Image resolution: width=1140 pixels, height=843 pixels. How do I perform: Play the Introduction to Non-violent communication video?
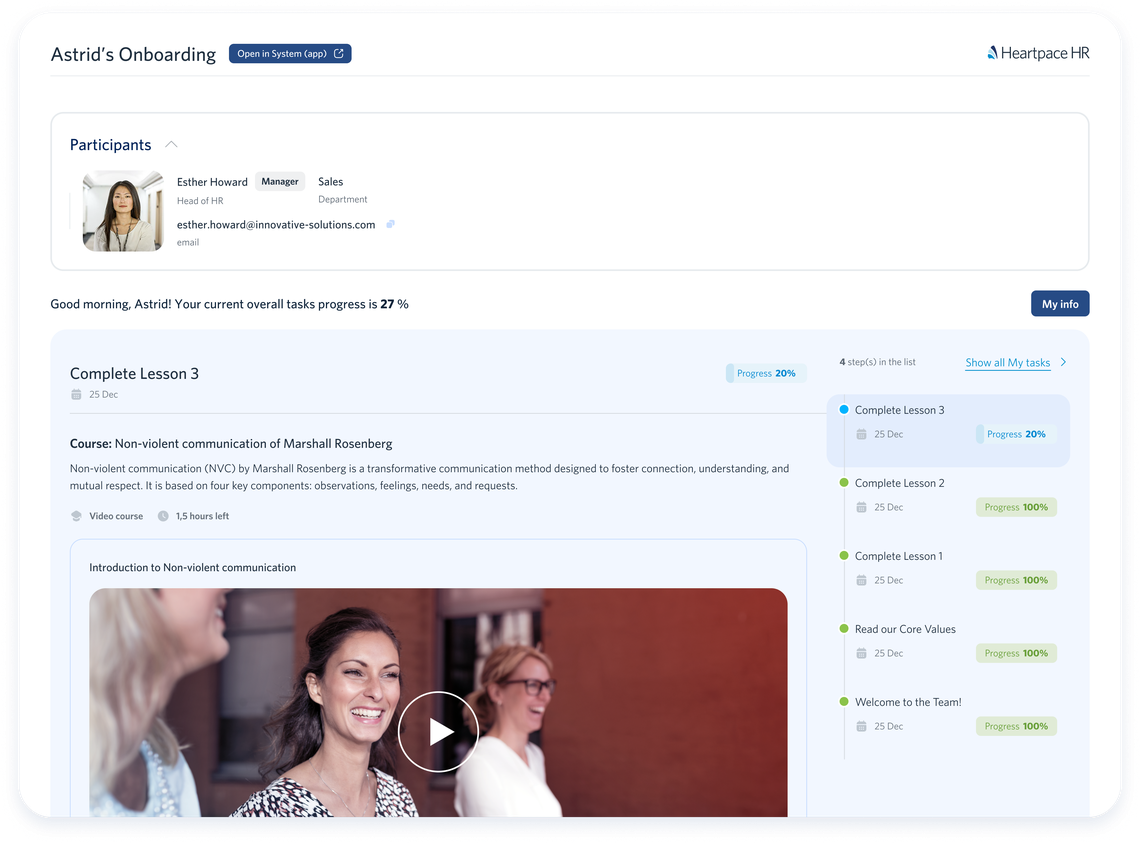tap(438, 732)
